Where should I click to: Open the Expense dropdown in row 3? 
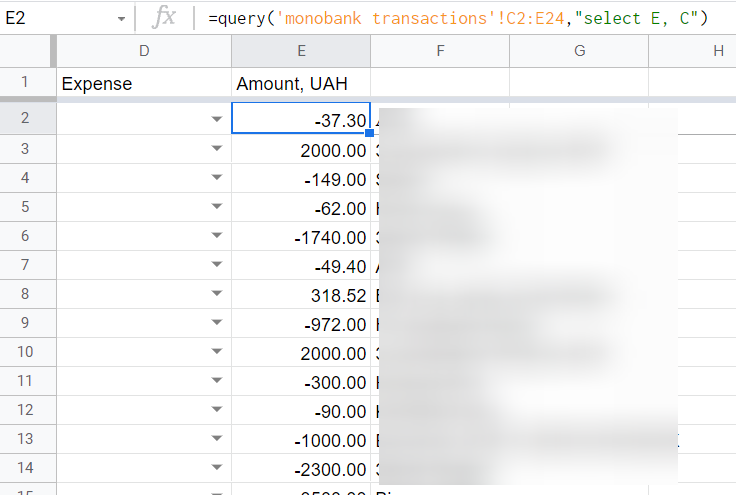(216, 149)
